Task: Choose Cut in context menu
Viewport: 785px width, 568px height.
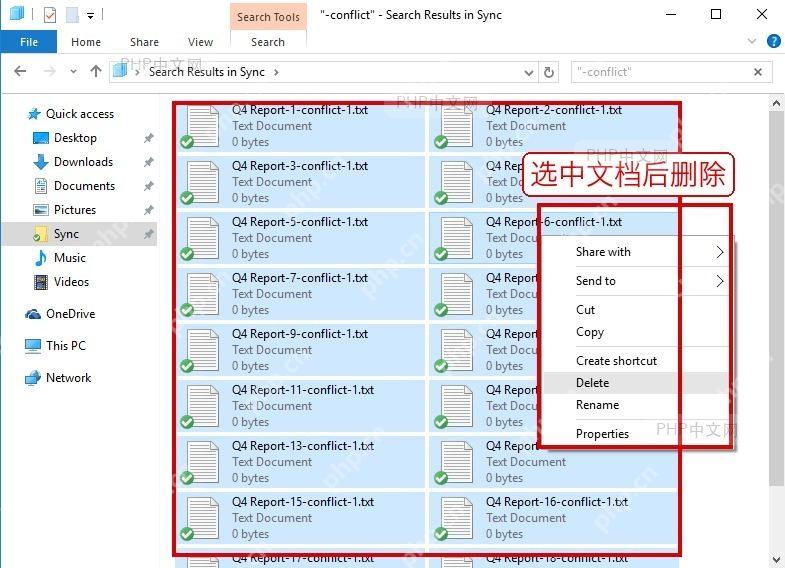Action: [x=636, y=310]
